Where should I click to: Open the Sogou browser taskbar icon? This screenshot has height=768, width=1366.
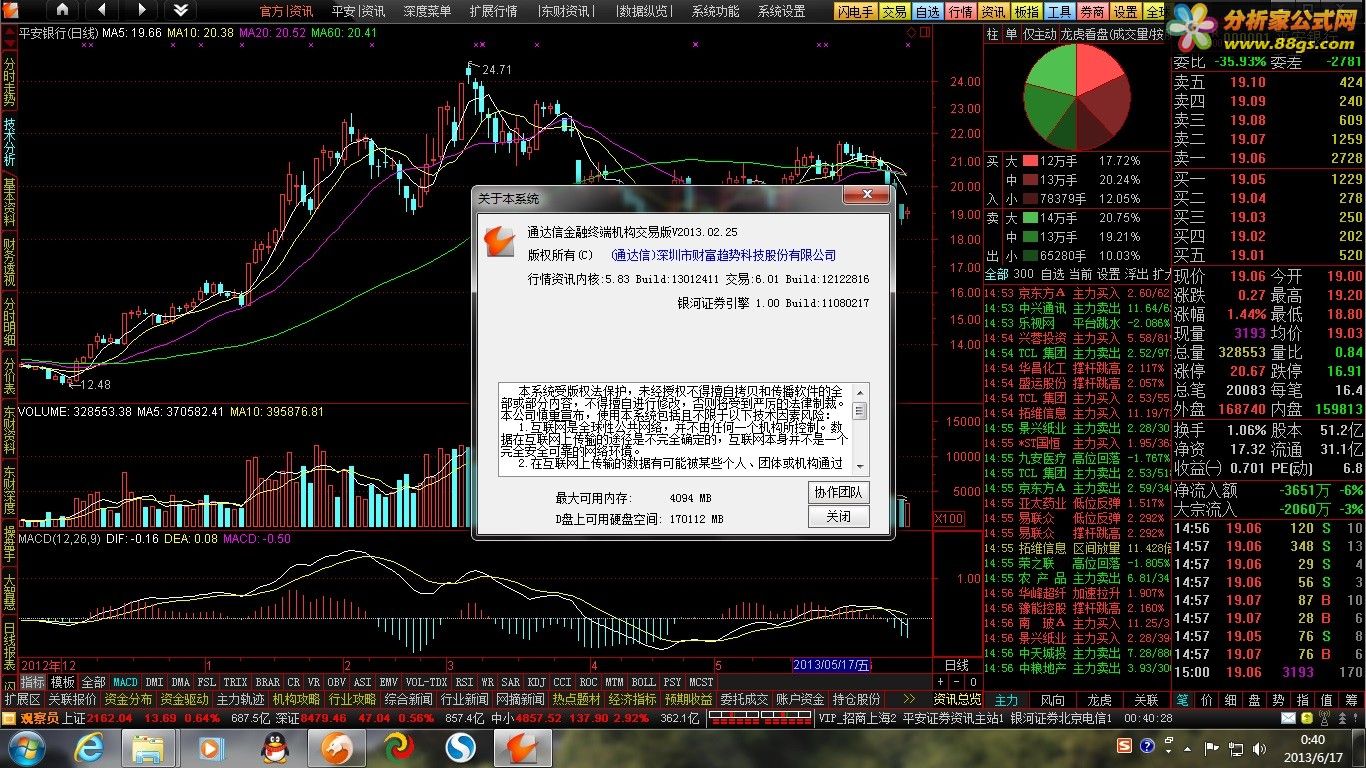[459, 748]
